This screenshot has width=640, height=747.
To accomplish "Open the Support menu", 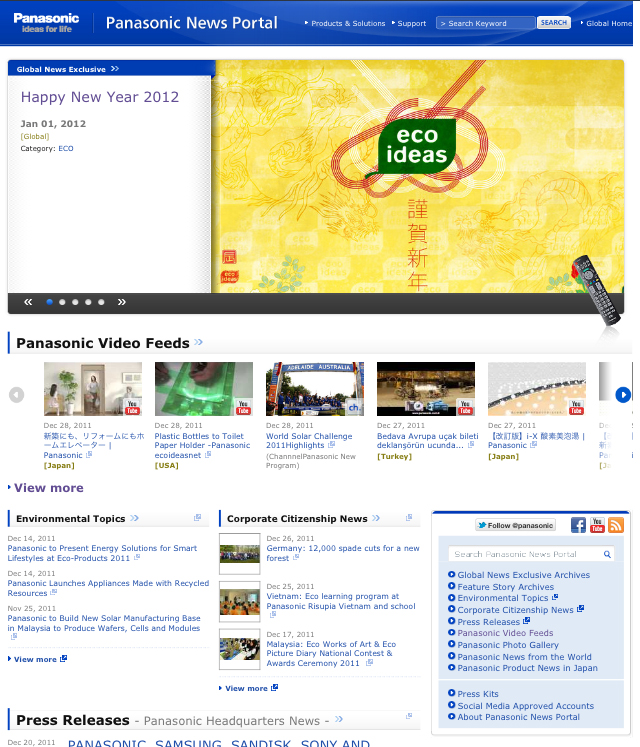I will point(411,23).
